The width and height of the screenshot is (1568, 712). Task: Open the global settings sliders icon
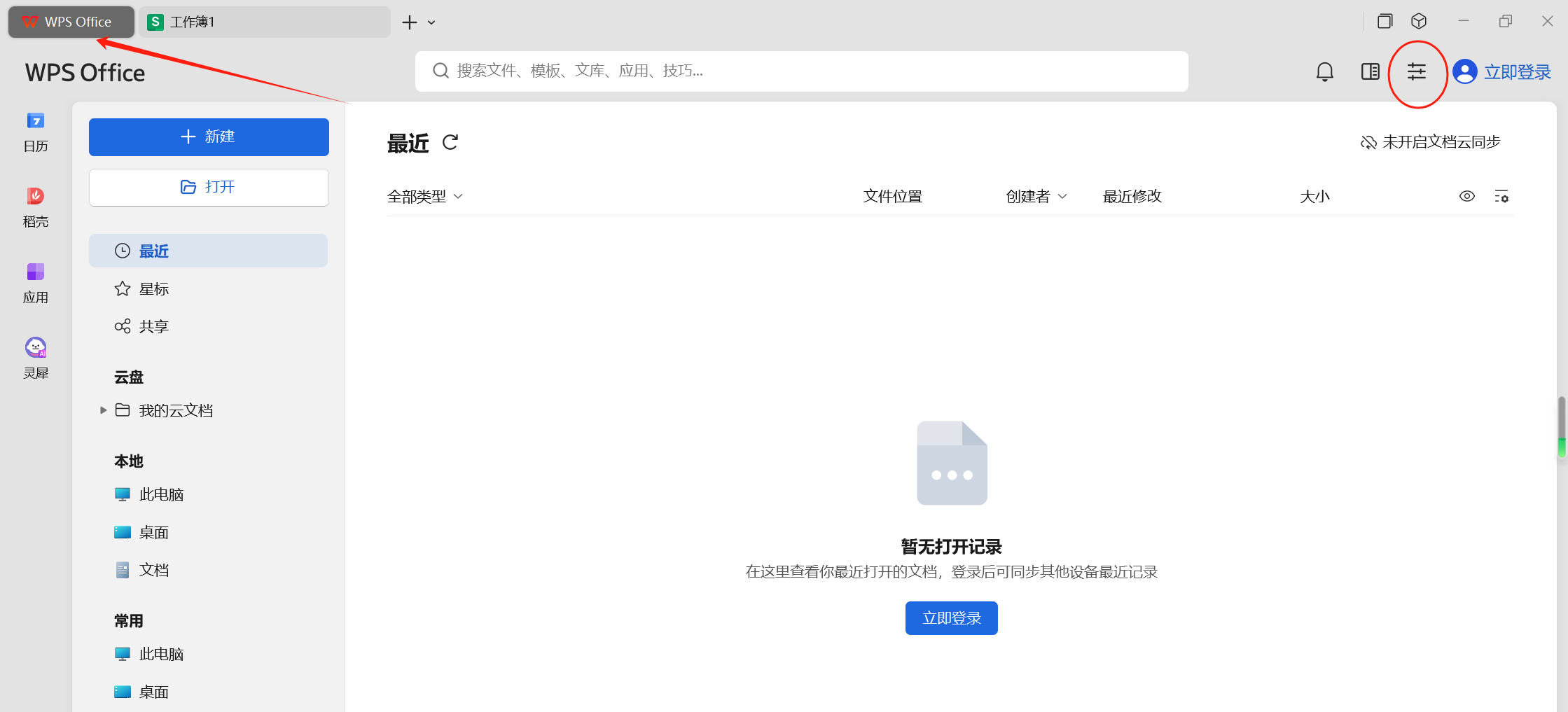tap(1417, 71)
